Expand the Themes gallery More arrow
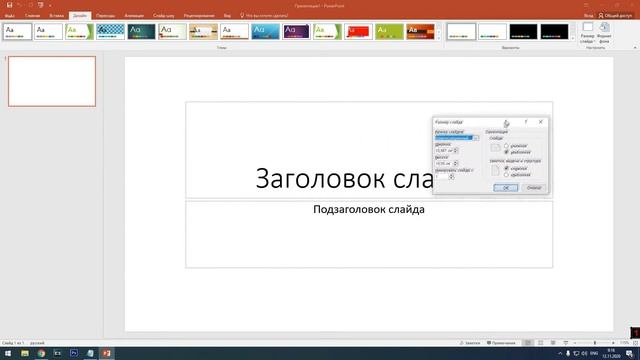Screen dimensions: 640x360 439,38
